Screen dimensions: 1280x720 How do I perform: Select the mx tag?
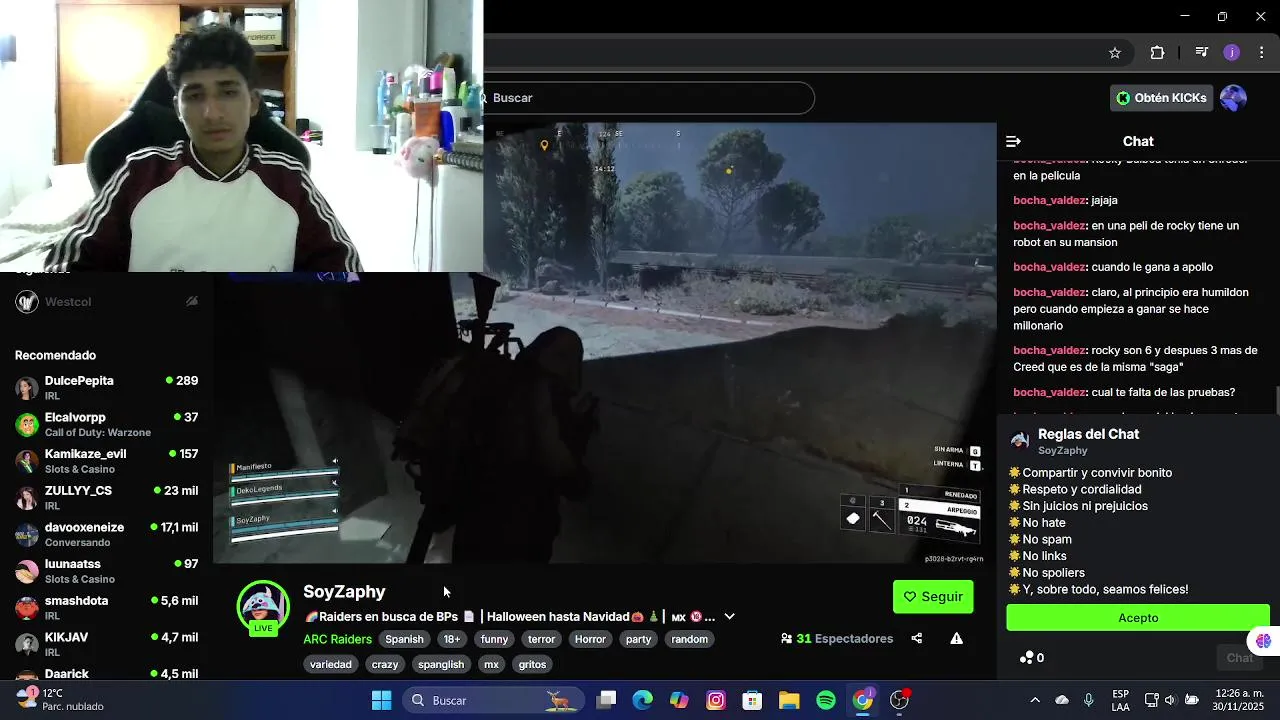[491, 664]
